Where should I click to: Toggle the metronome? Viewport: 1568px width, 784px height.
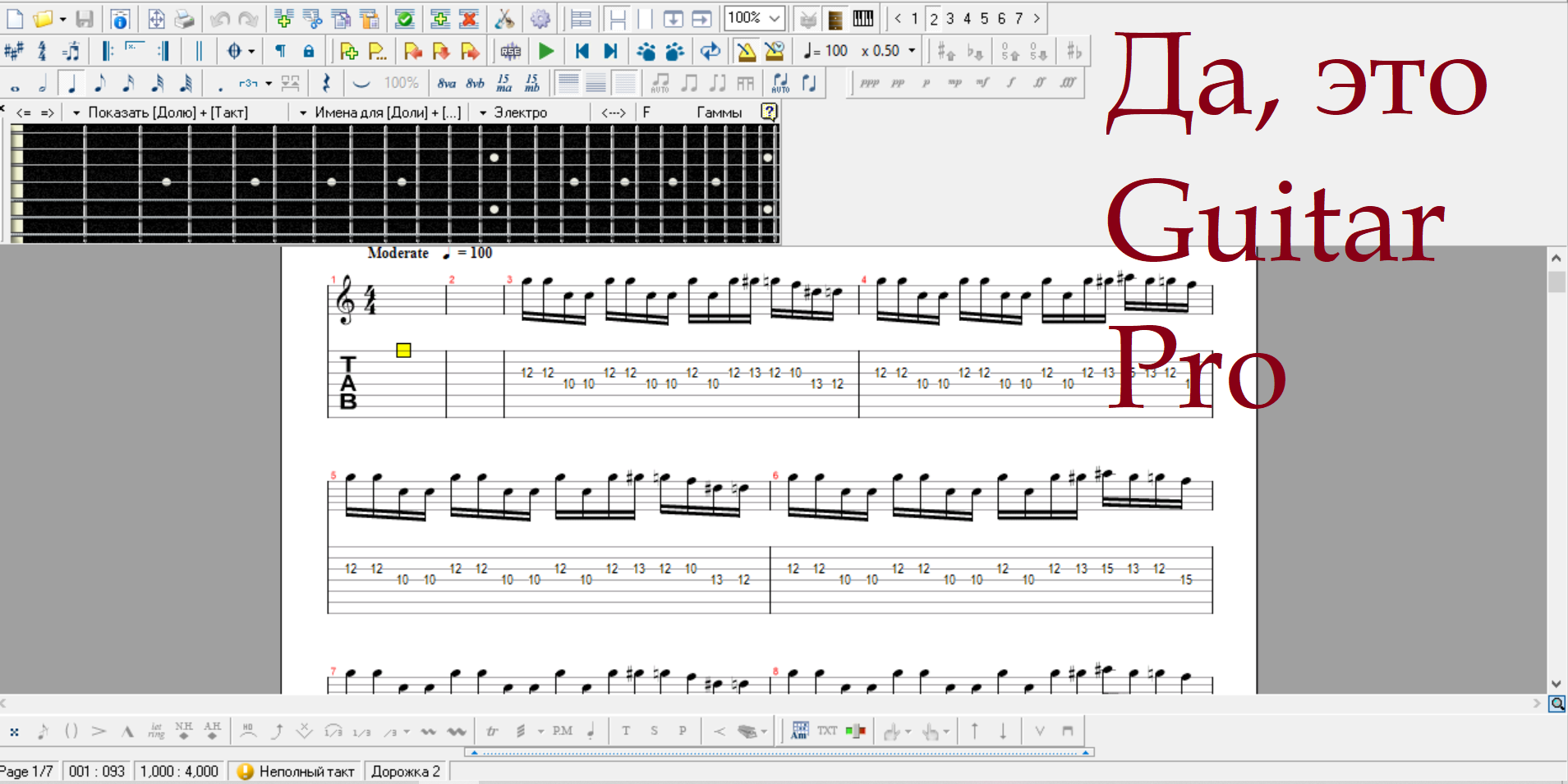click(x=746, y=51)
